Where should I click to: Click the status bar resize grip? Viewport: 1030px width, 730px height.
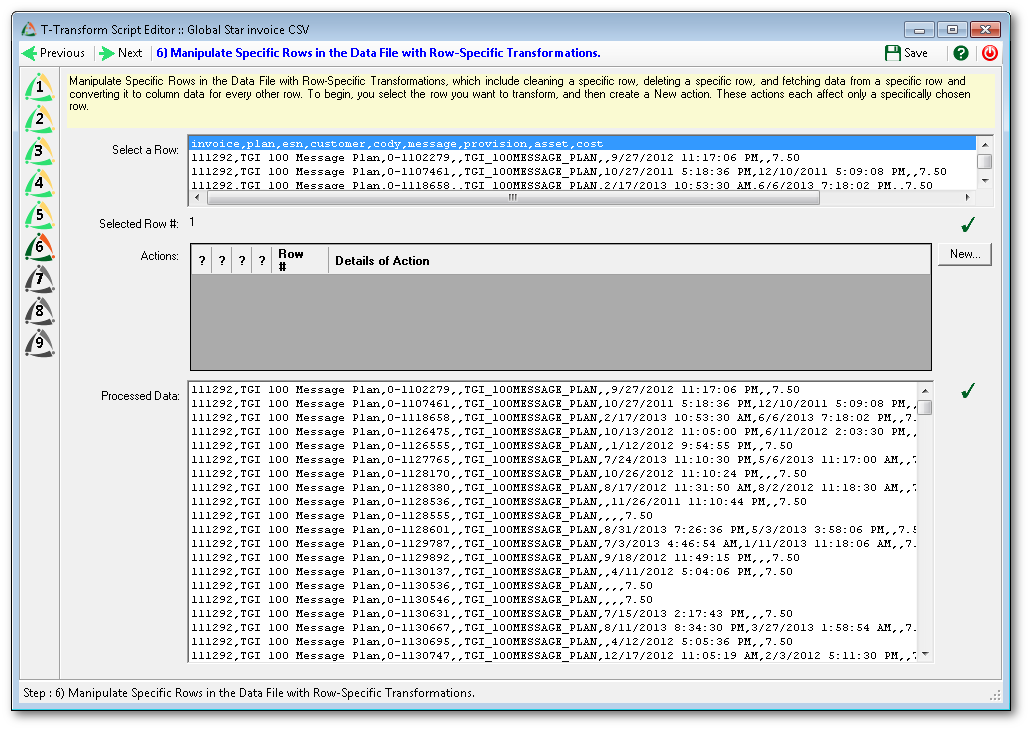coord(995,695)
